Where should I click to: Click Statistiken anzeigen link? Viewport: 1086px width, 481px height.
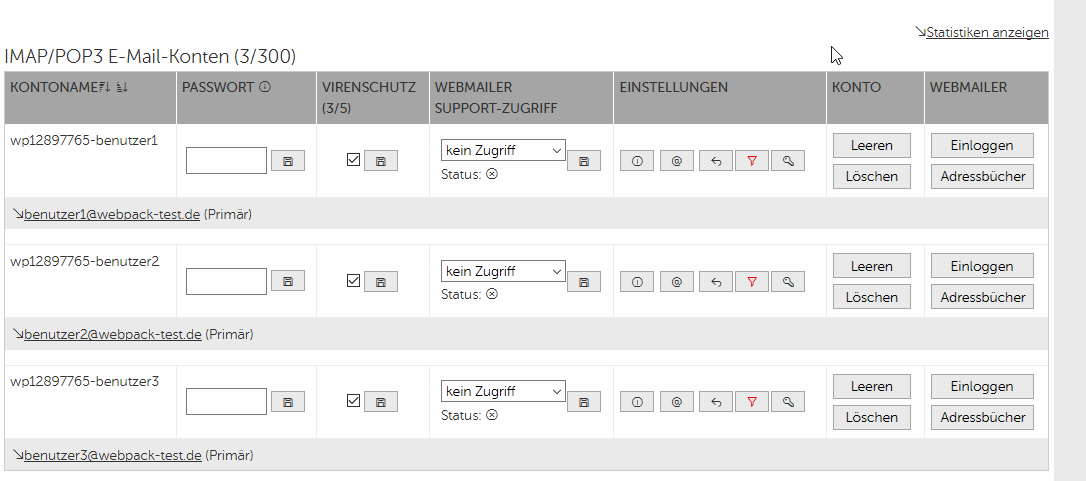click(987, 33)
